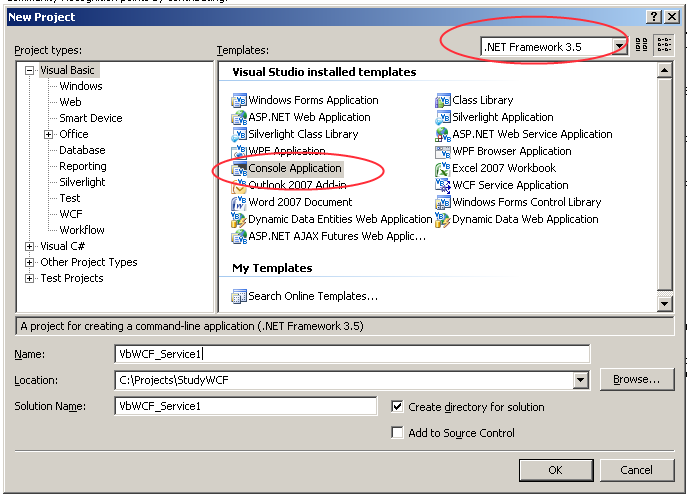Select Silverlight project type in tree
This screenshot has height=494, width=687.
(82, 182)
